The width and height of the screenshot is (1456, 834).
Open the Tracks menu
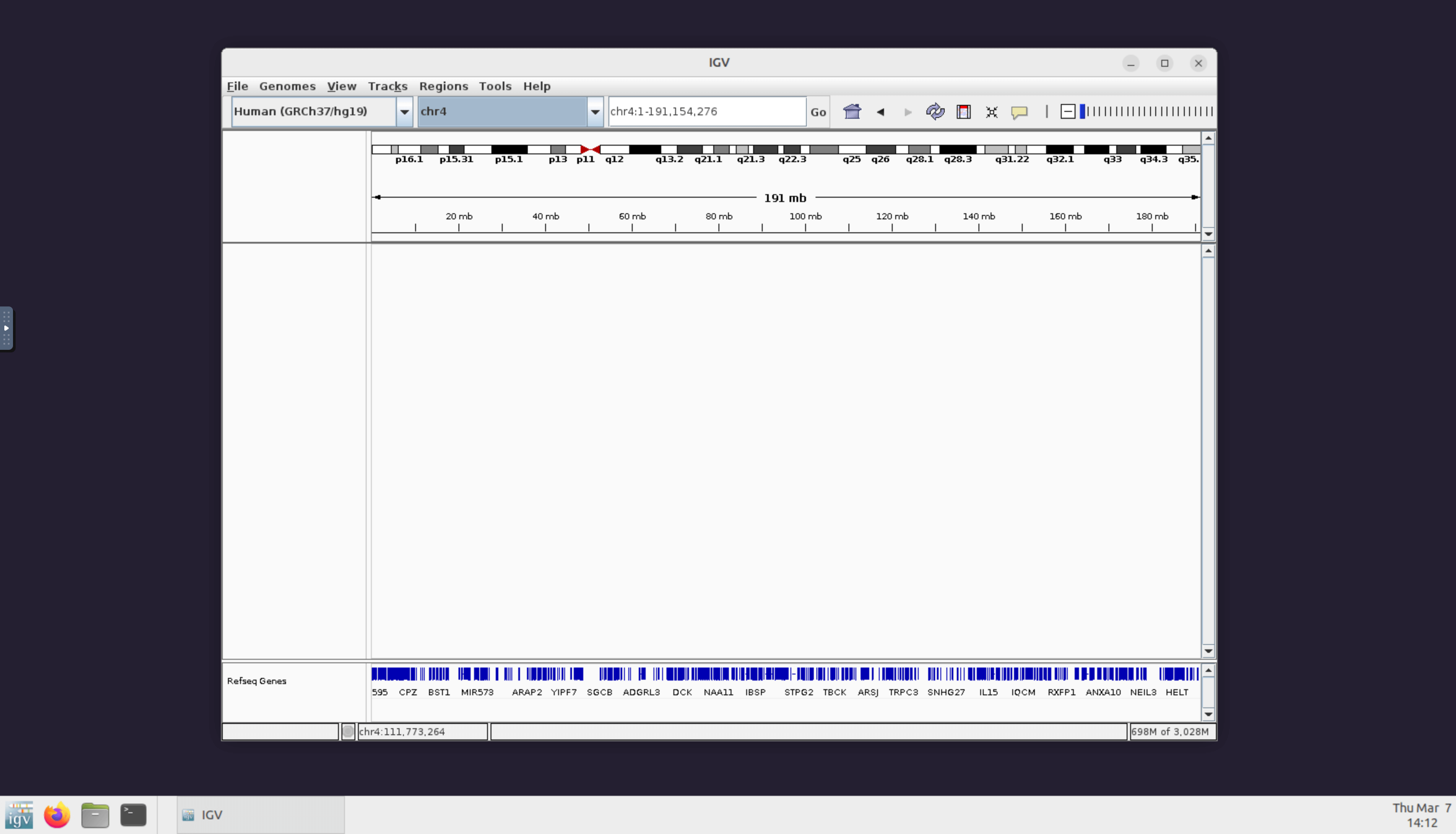[388, 86]
